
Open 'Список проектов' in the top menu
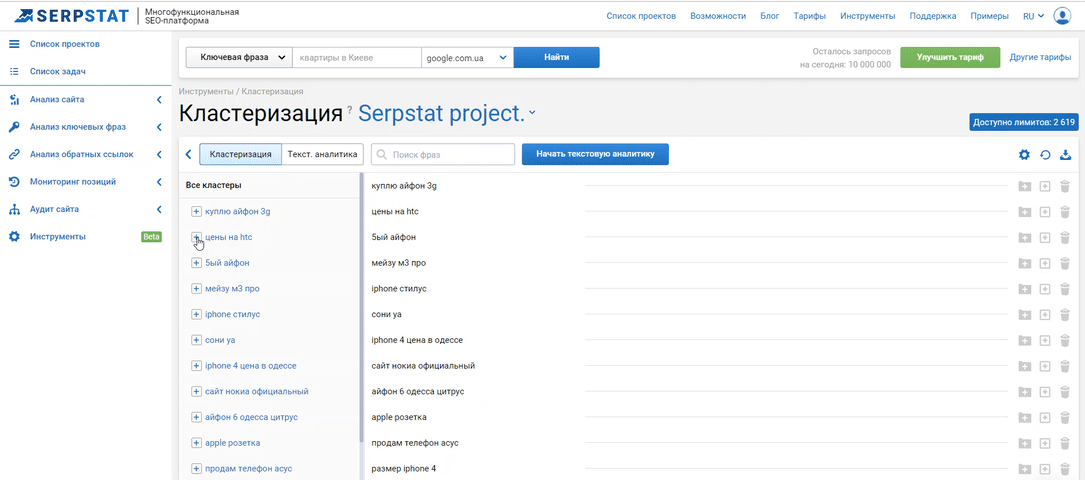pyautogui.click(x=641, y=16)
